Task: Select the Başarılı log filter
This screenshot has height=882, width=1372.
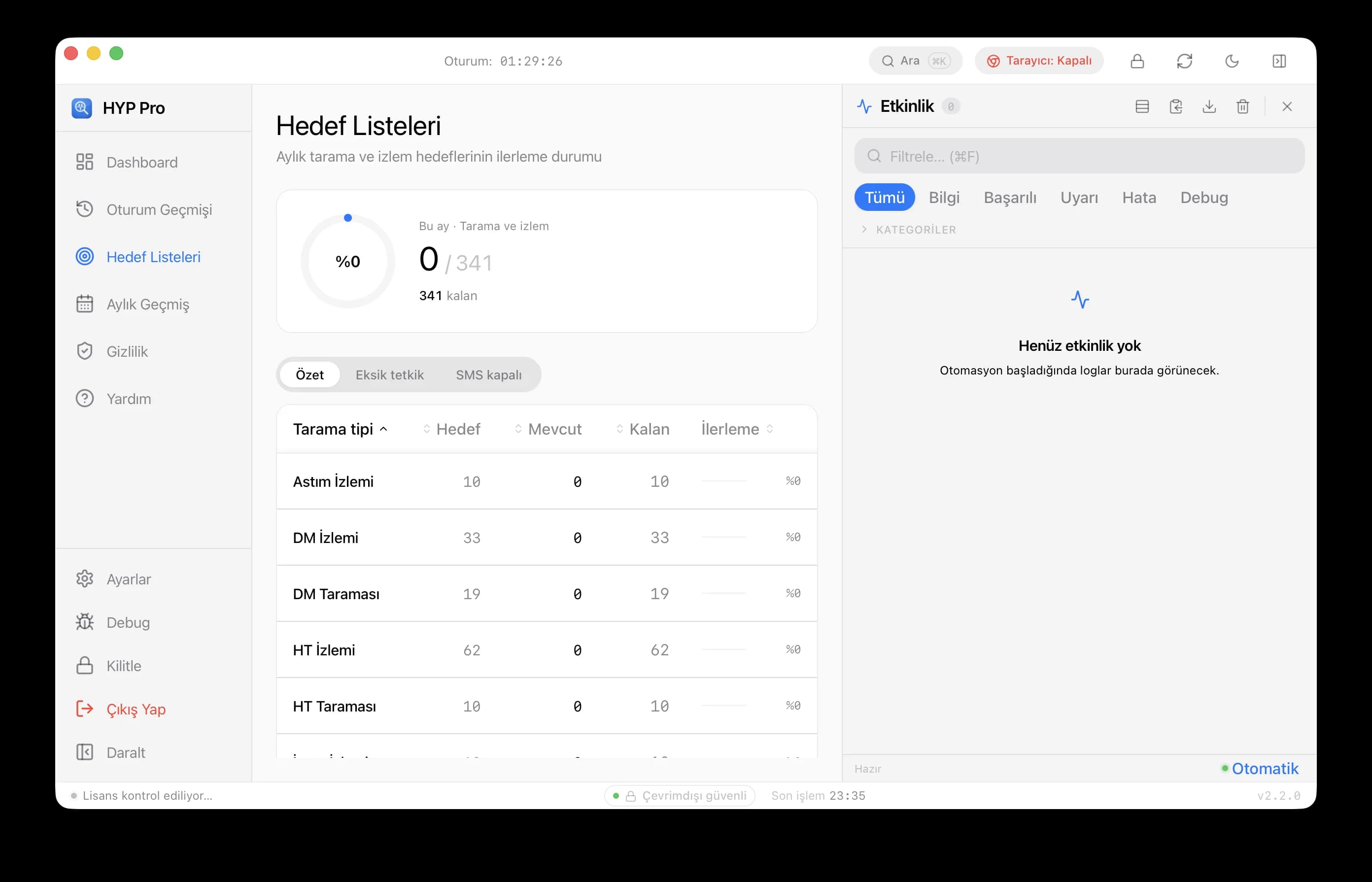Action: 1010,198
